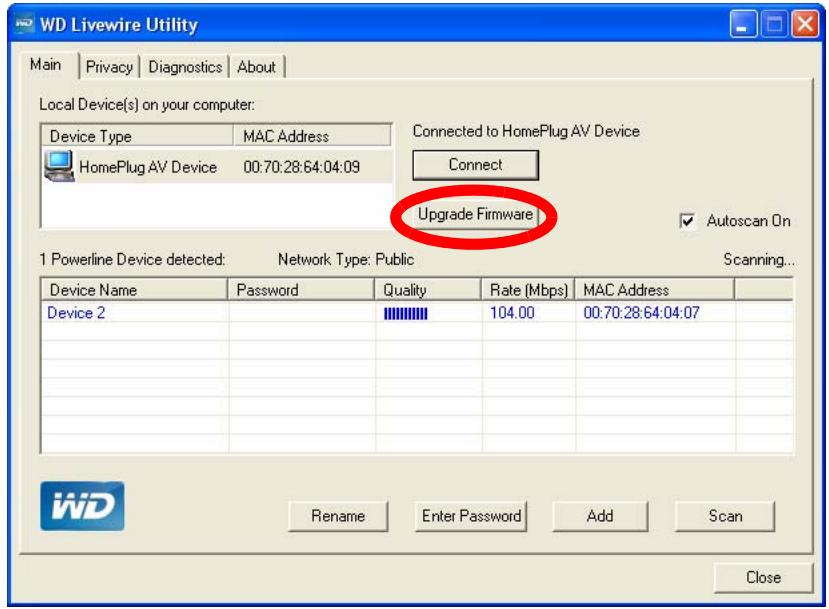Click the WD logo image

[82, 506]
